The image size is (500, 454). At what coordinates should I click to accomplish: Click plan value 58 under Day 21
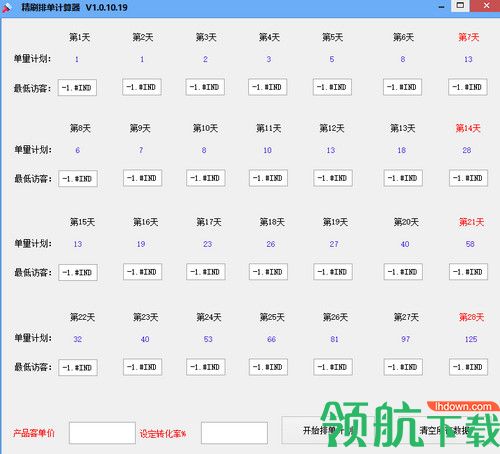470,244
